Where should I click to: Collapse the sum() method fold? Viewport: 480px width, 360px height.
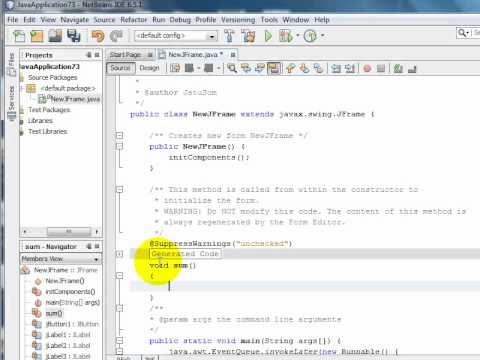tap(119, 276)
